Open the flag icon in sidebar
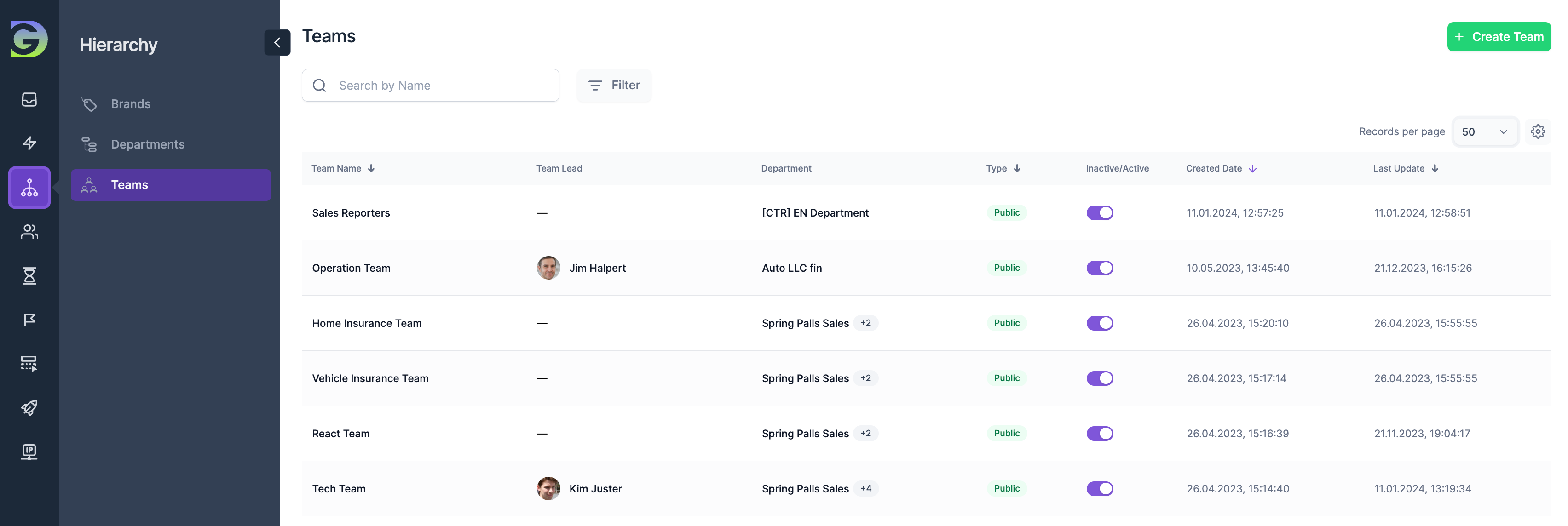This screenshot has width=1568, height=526. (29, 319)
